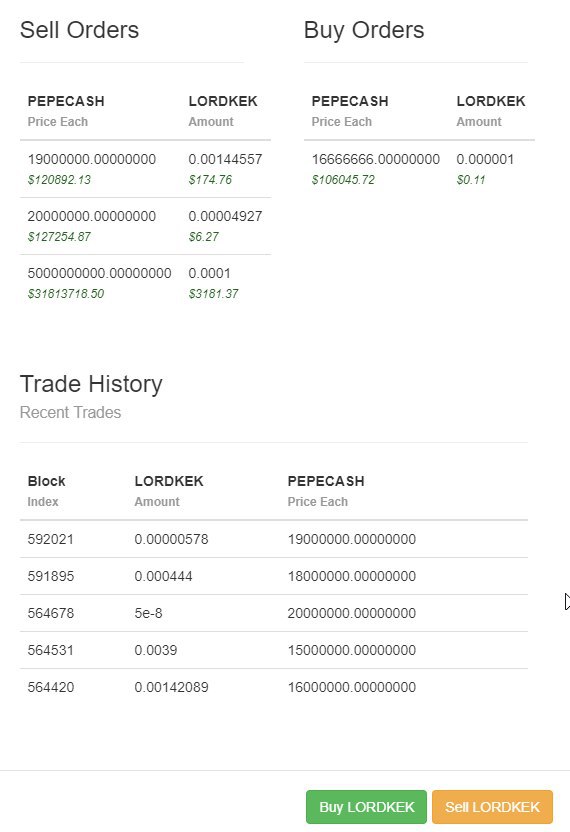Select buy order priced 16666666.00000000

click(x=419, y=169)
